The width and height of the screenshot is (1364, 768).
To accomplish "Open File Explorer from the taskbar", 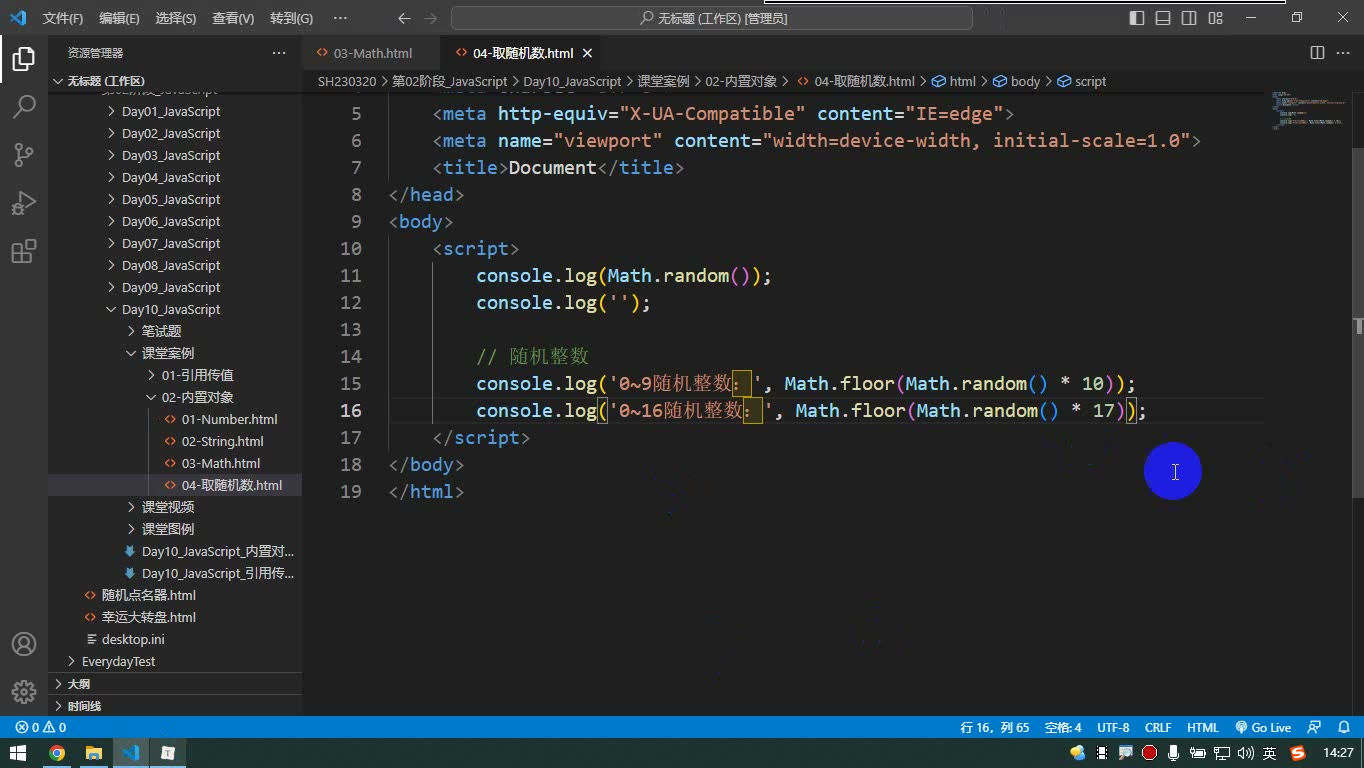I will point(93,753).
